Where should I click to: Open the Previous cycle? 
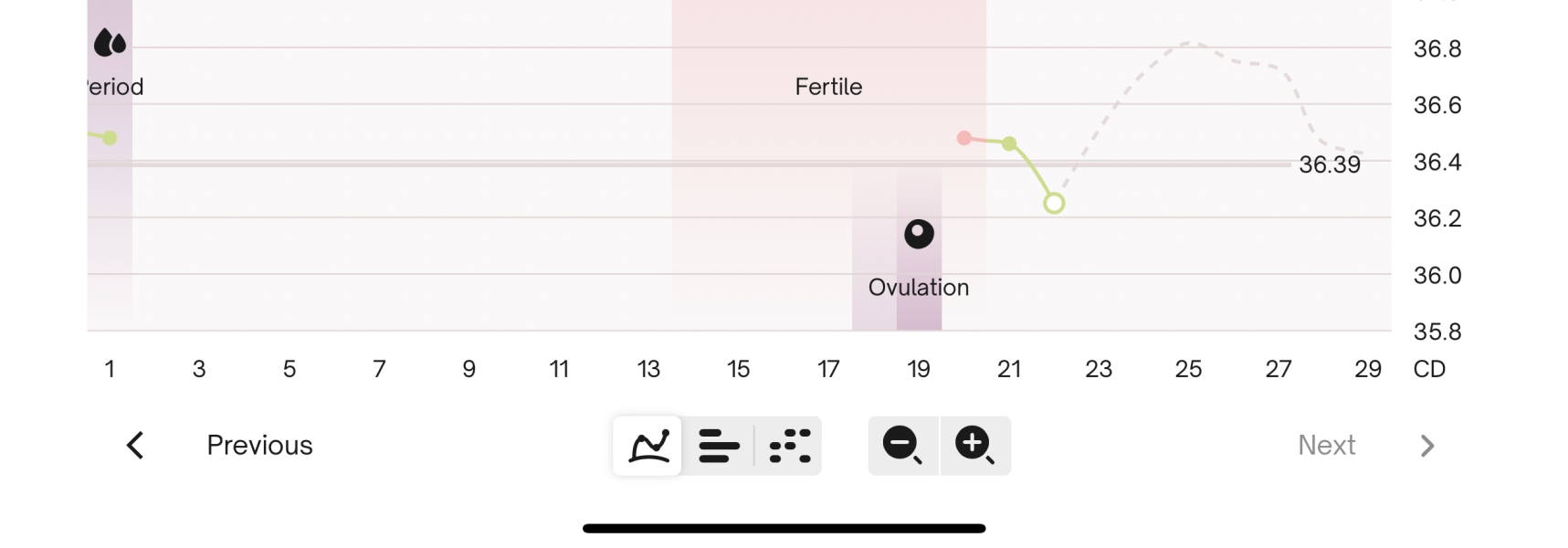tap(259, 446)
